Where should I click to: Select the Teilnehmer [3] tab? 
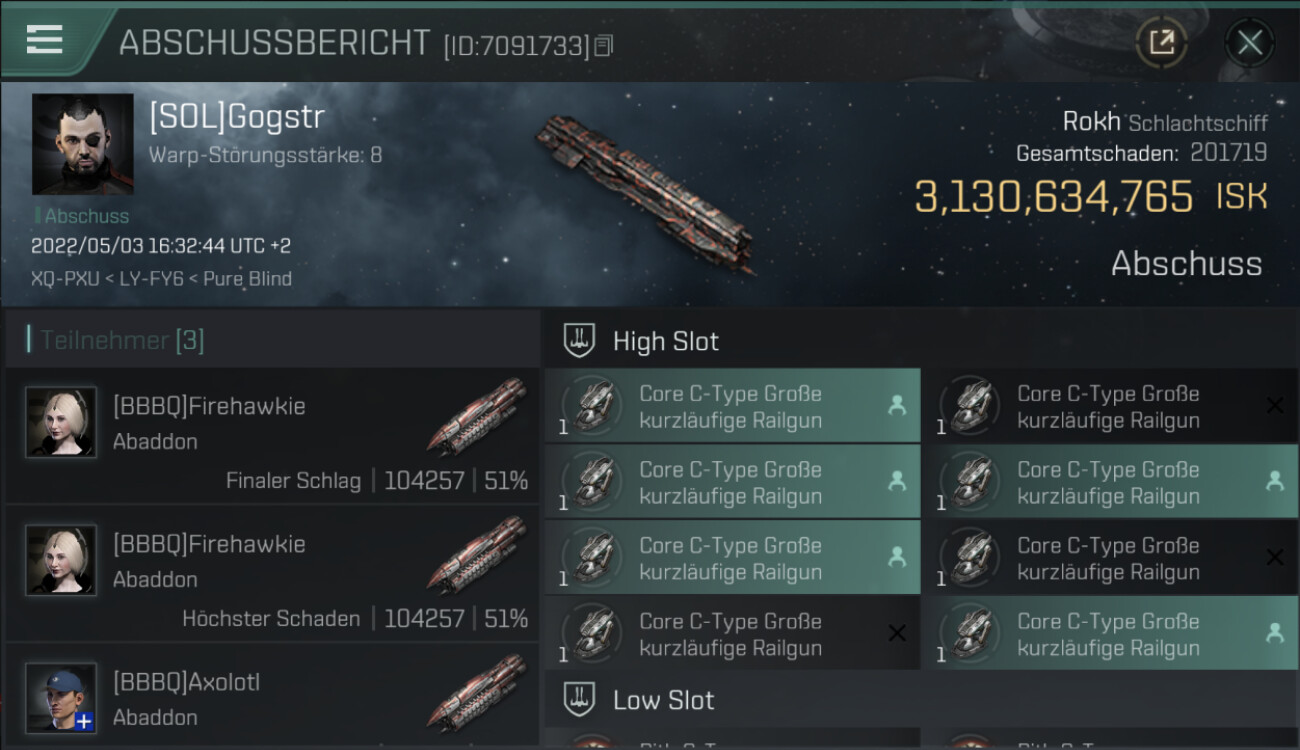pyautogui.click(x=122, y=340)
